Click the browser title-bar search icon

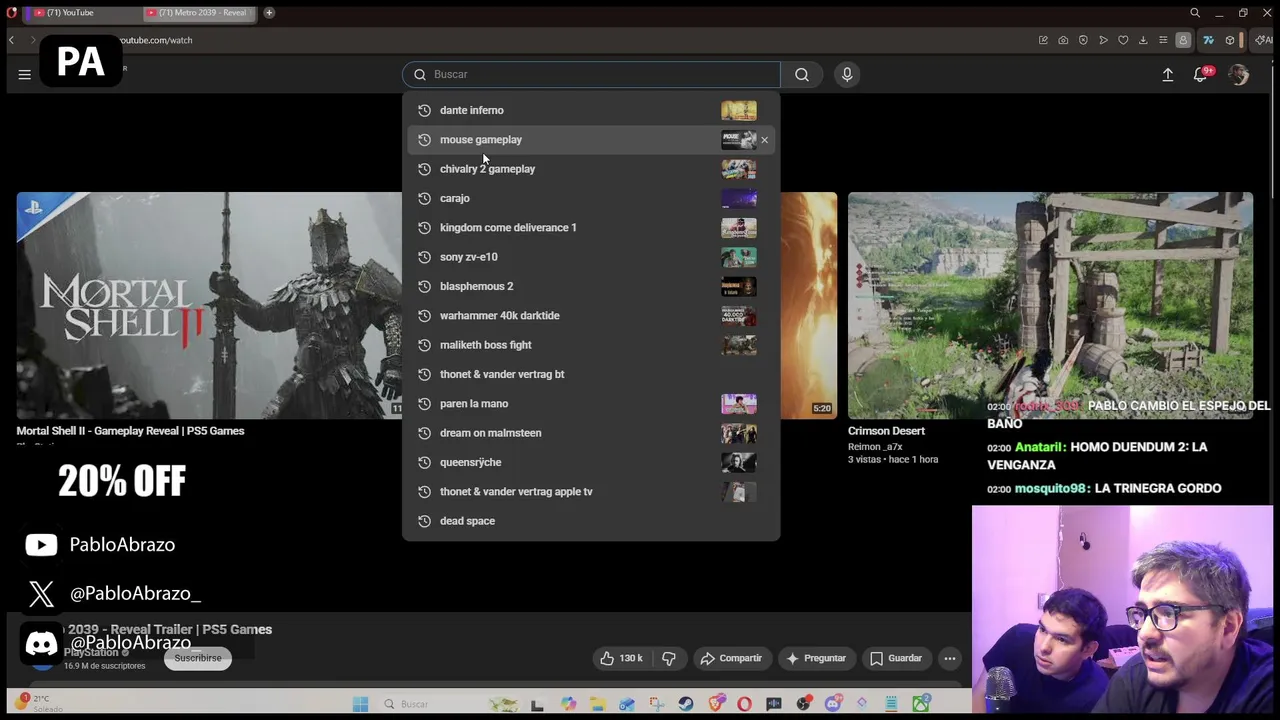pos(1195,13)
